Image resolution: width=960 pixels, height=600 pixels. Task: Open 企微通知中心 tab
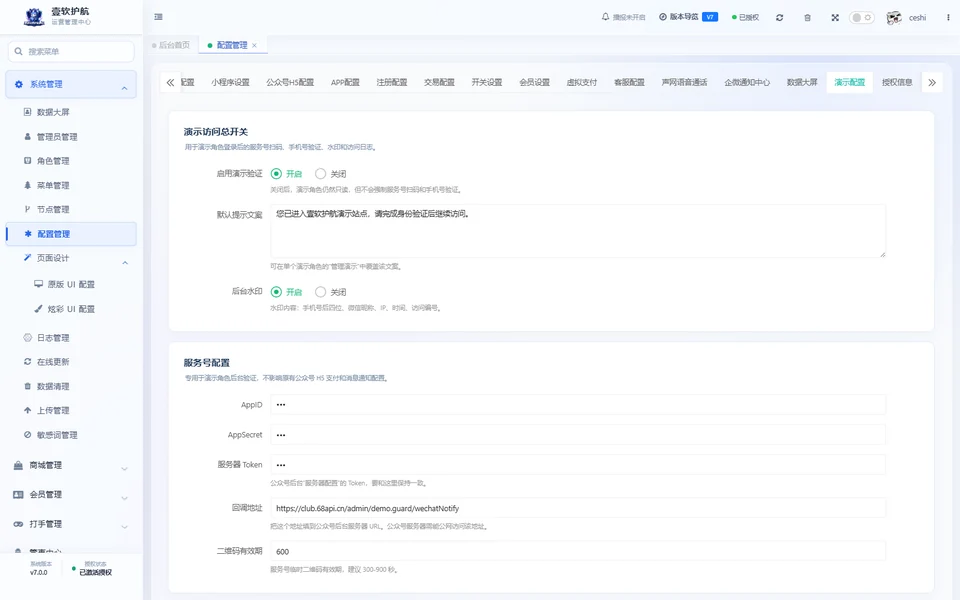747,82
